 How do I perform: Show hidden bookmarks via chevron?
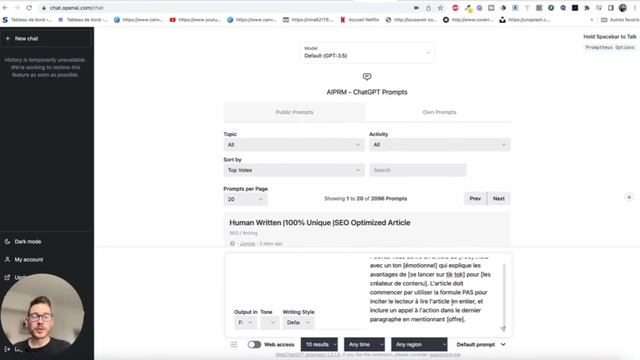pos(592,20)
